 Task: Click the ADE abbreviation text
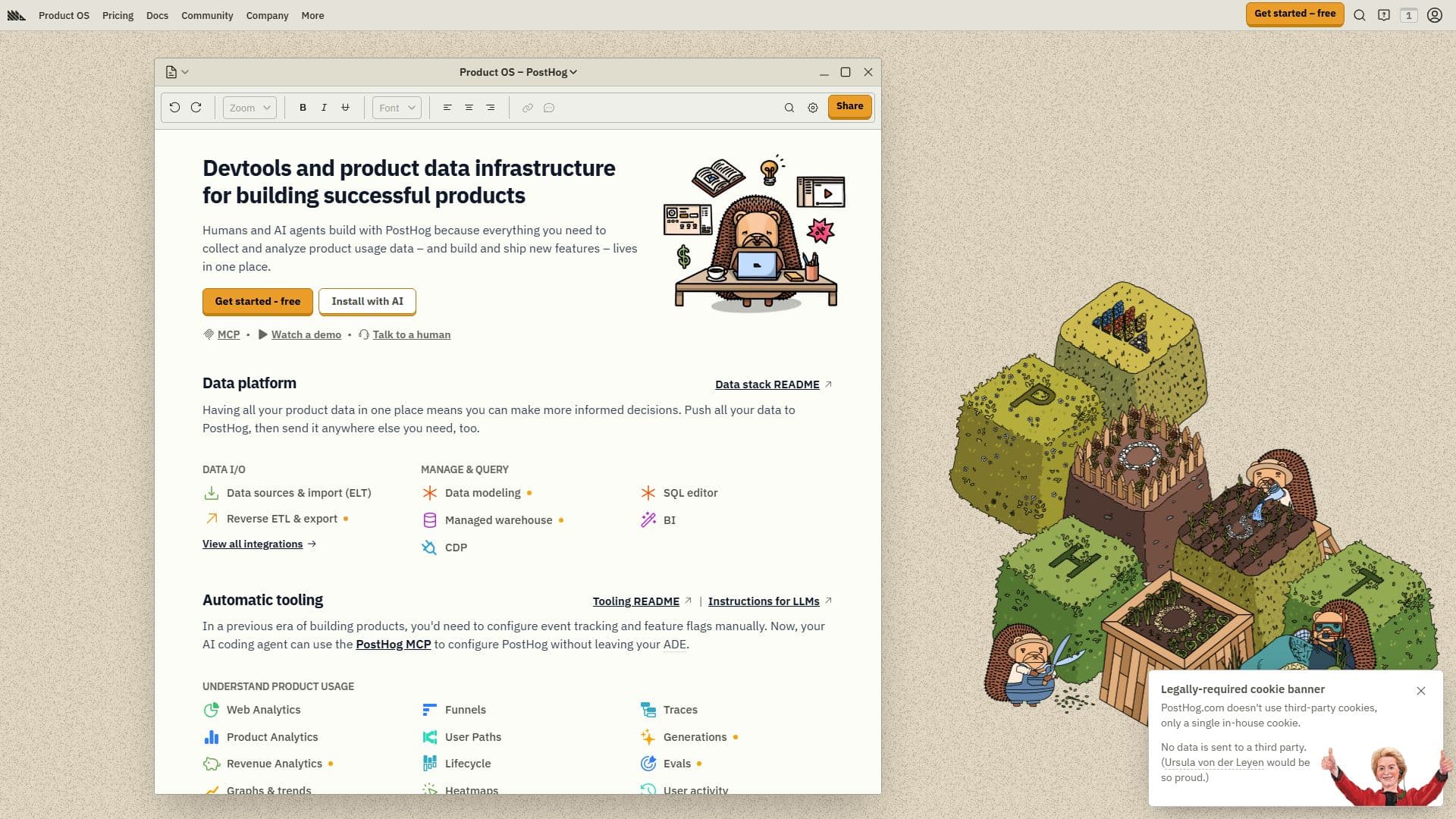click(675, 644)
